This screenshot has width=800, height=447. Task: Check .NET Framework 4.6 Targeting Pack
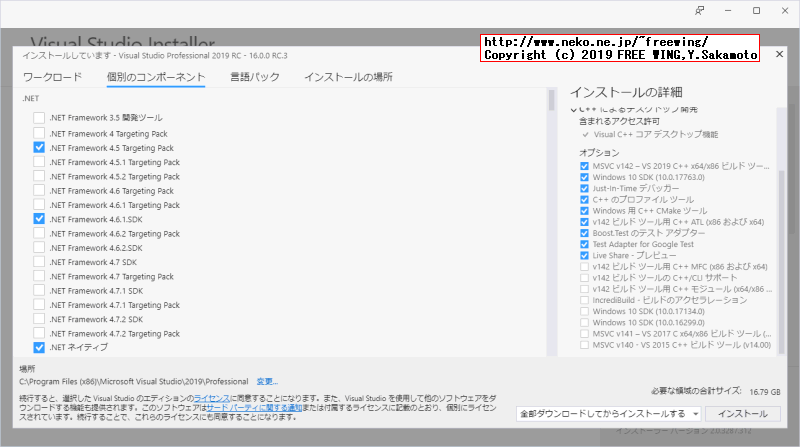(x=39, y=190)
